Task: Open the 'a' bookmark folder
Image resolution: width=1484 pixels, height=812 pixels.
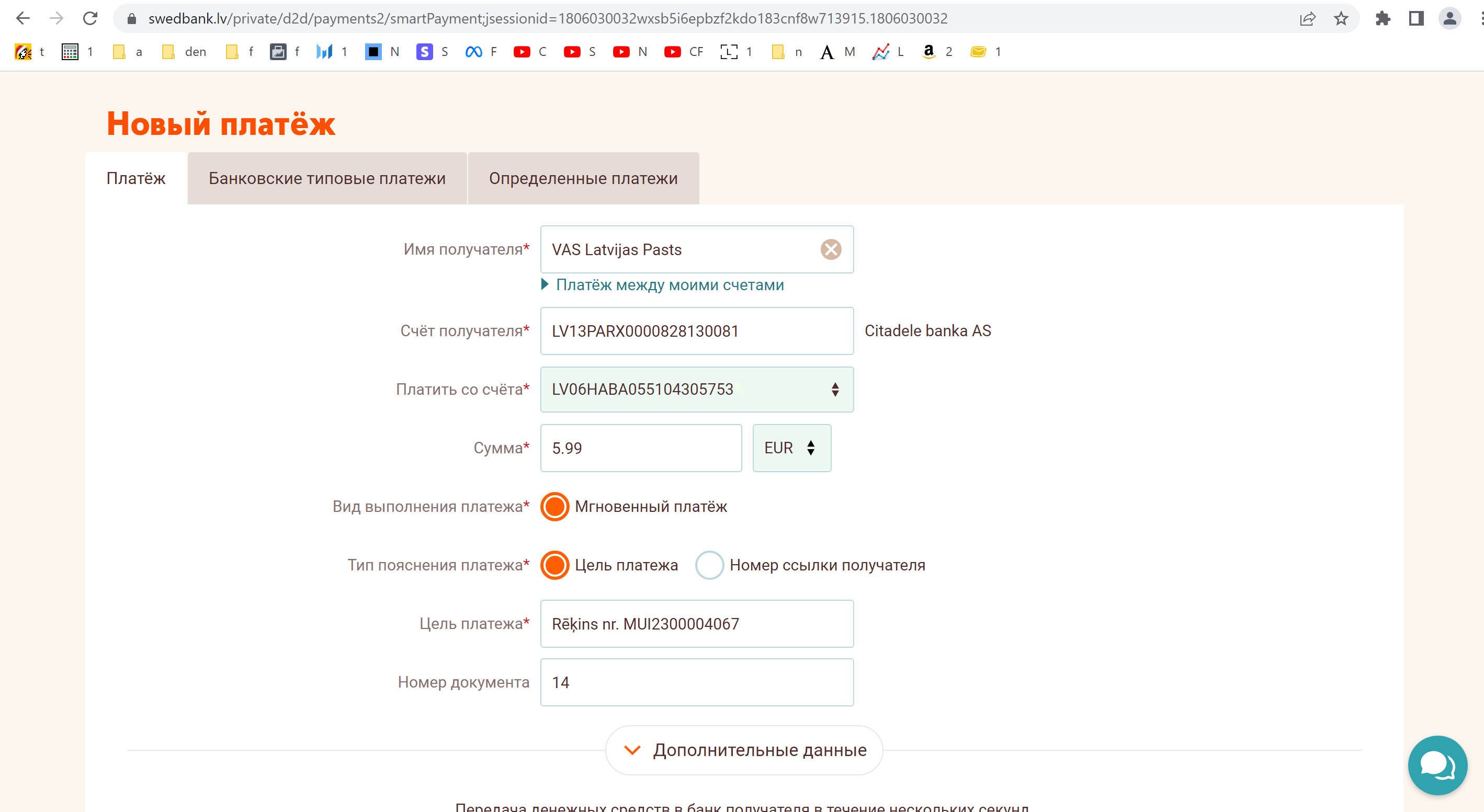Action: coord(127,52)
